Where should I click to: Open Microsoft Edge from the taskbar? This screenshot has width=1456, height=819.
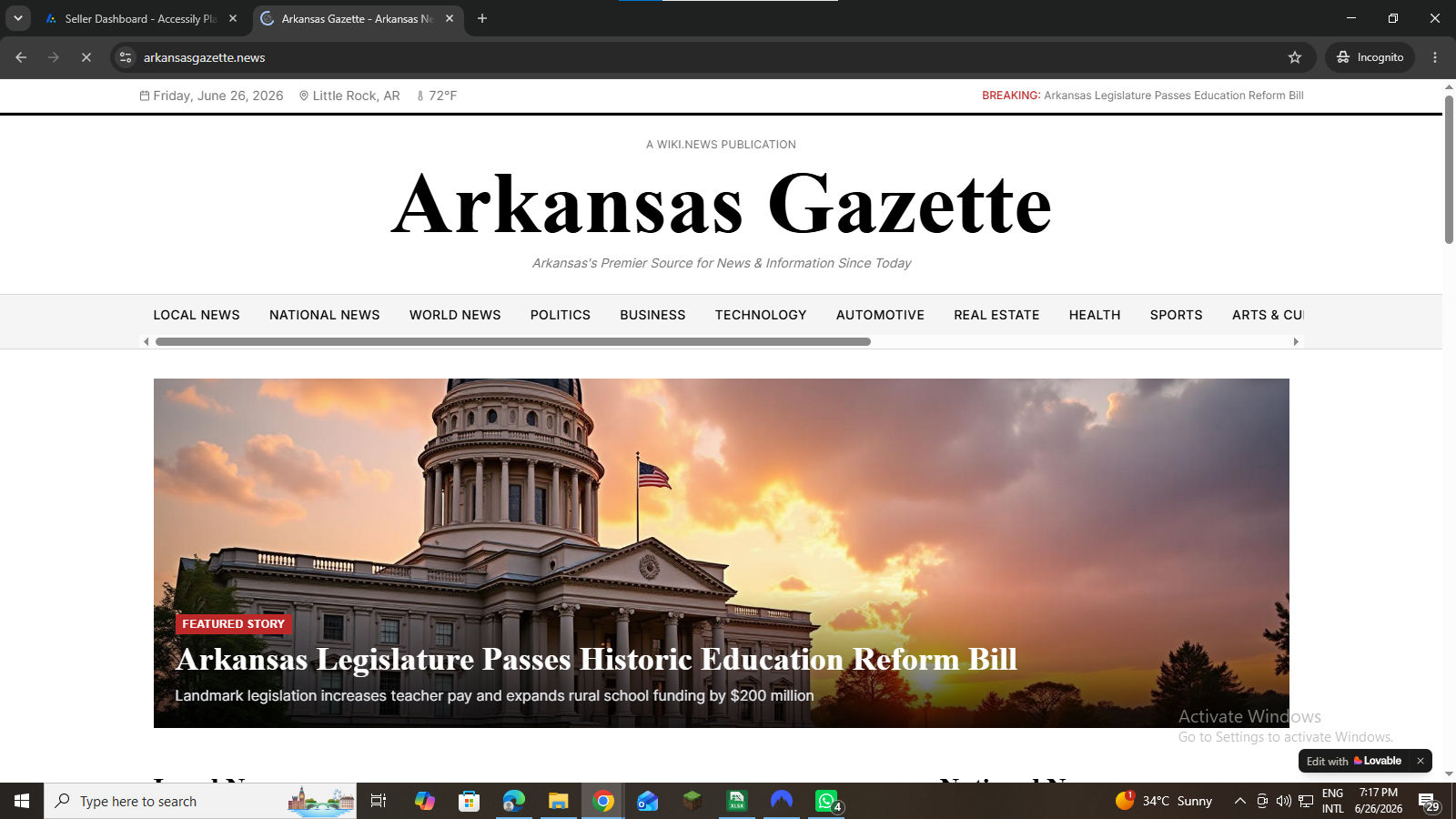[513, 801]
